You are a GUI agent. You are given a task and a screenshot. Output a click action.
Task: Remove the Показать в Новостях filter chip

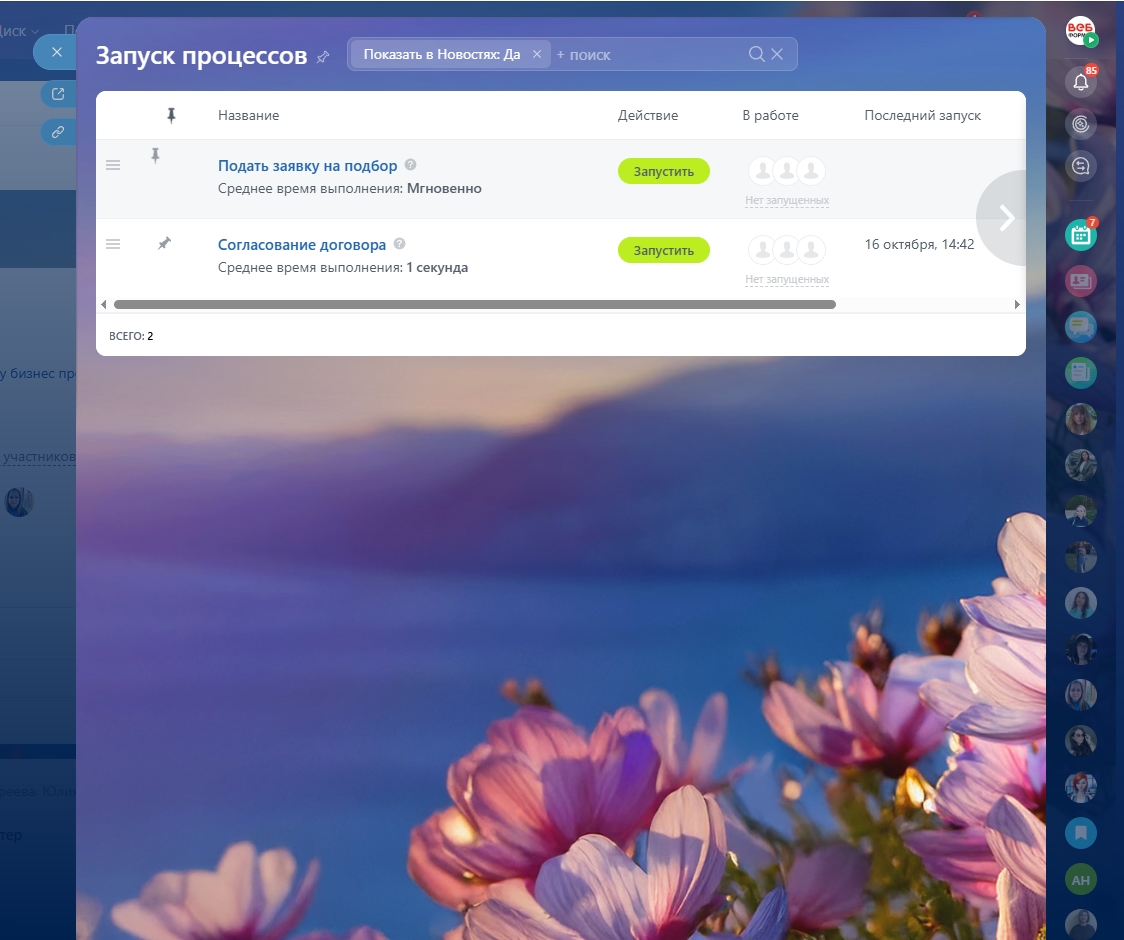537,54
